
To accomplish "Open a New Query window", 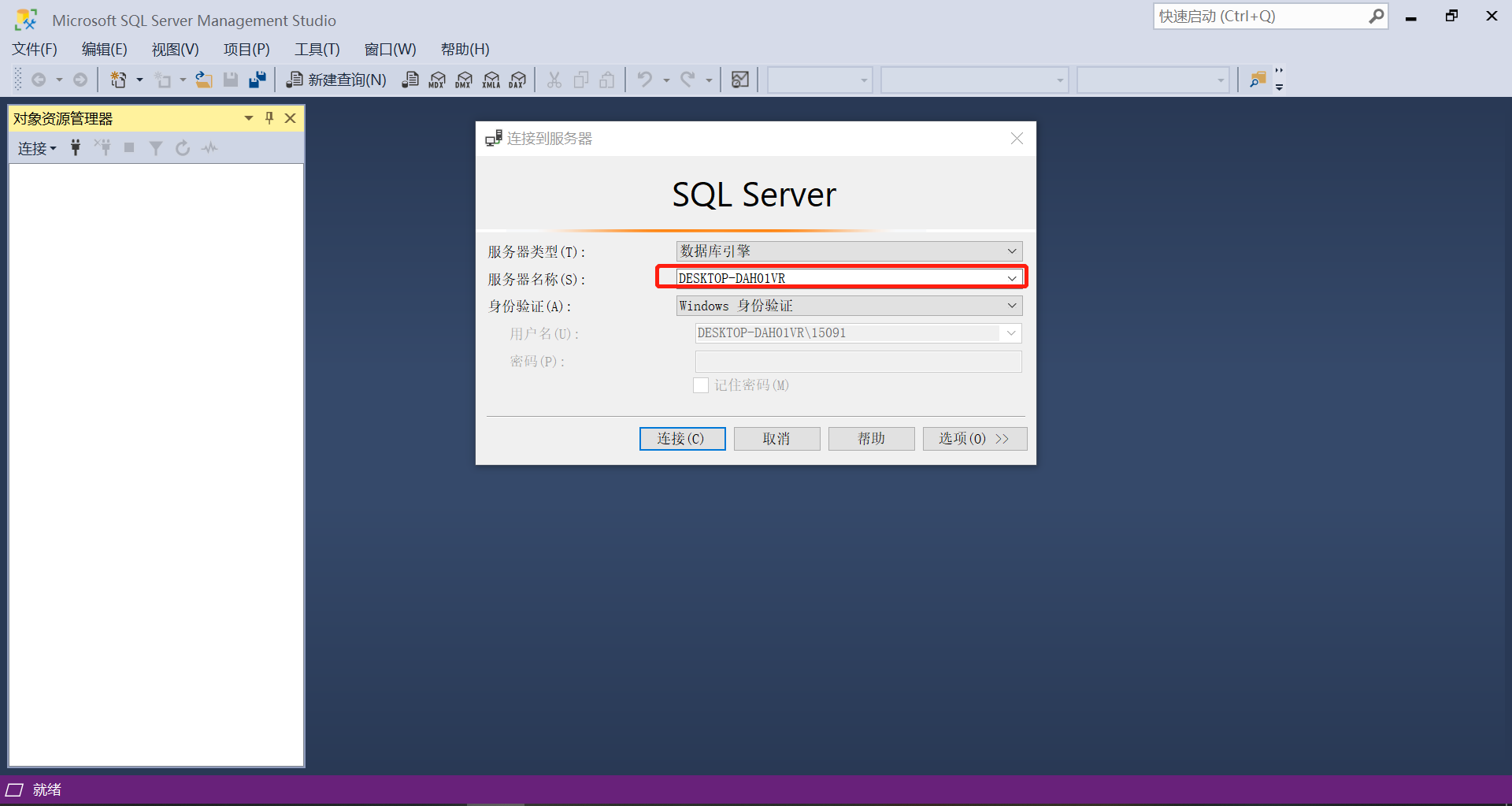I will (335, 80).
